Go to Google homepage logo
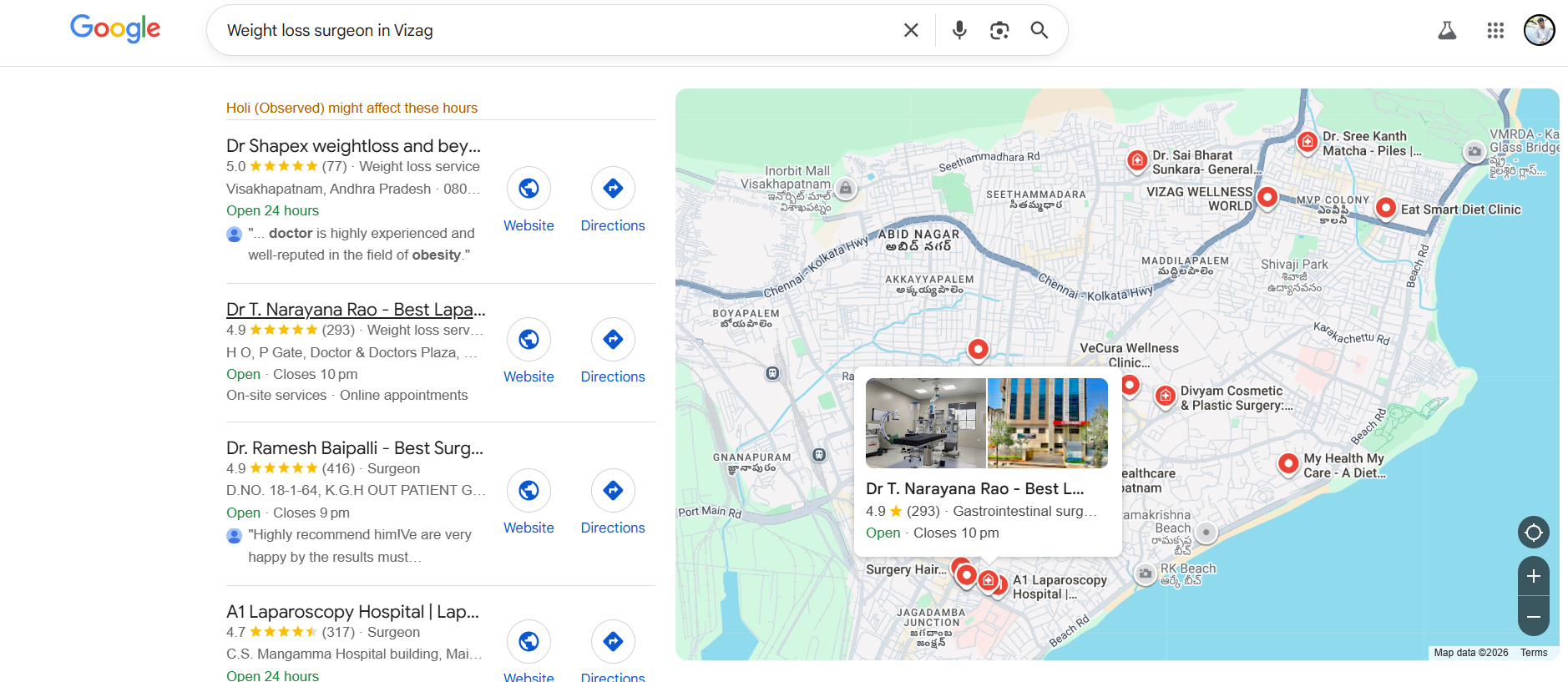1568x682 pixels. coord(115,29)
